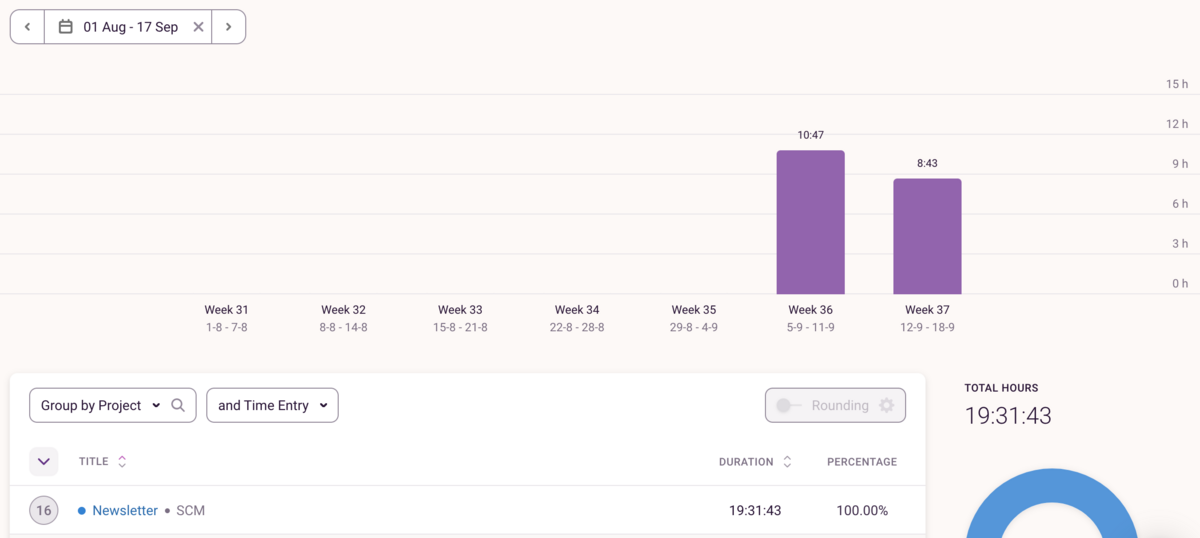Select the Week 37 bar in chart
1200x538 pixels.
[927, 236]
